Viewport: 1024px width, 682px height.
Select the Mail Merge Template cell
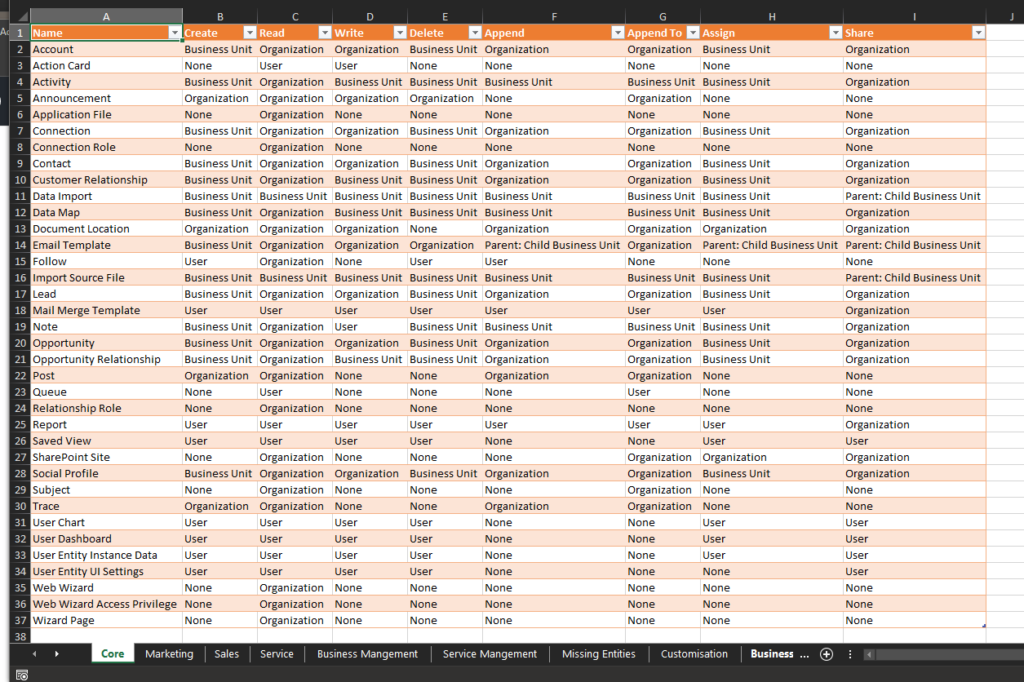tap(106, 310)
